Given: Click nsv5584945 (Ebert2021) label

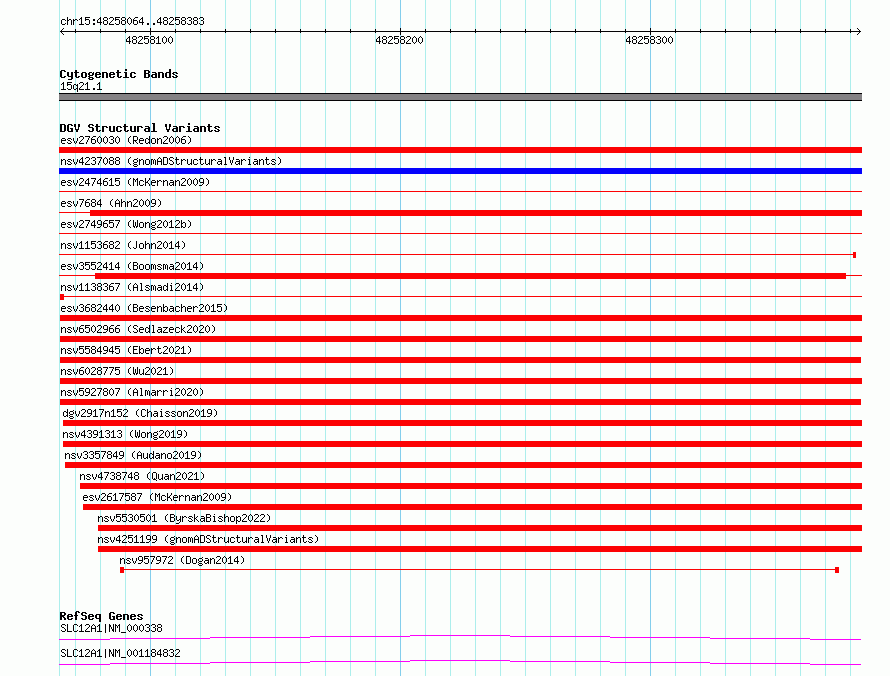Looking at the screenshot, I should (x=126, y=350).
